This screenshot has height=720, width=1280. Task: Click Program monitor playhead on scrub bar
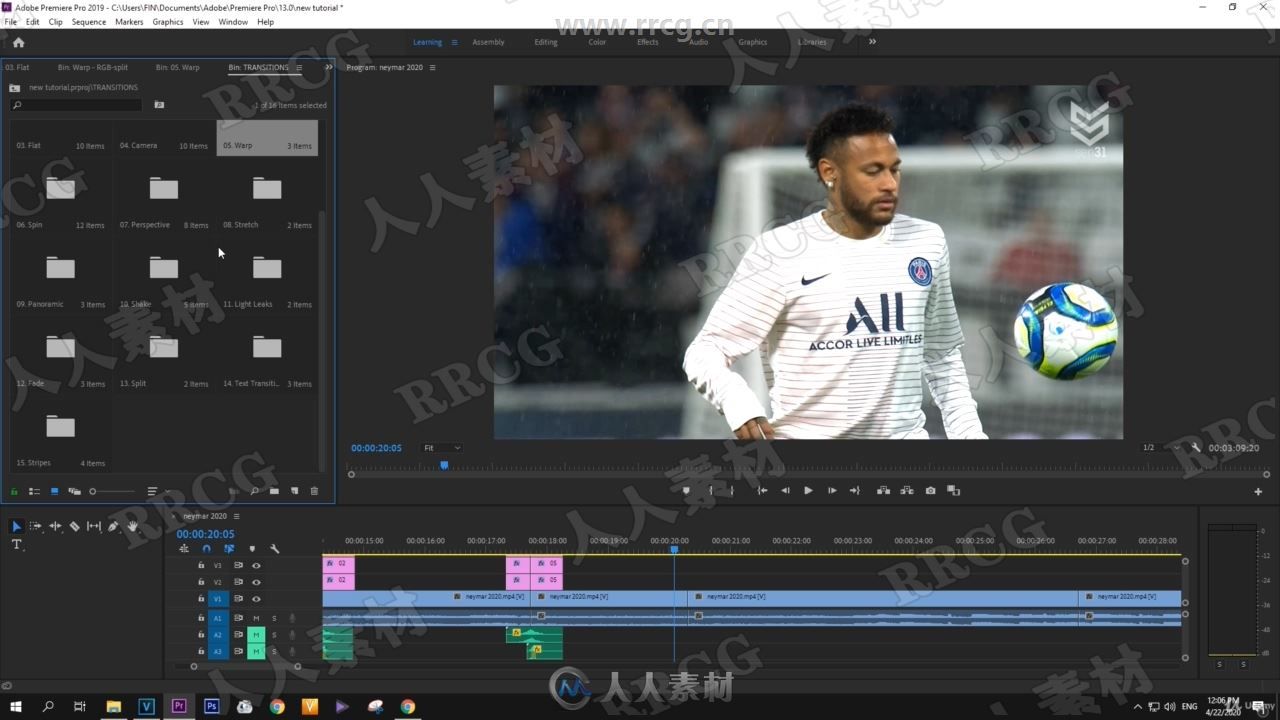444,465
